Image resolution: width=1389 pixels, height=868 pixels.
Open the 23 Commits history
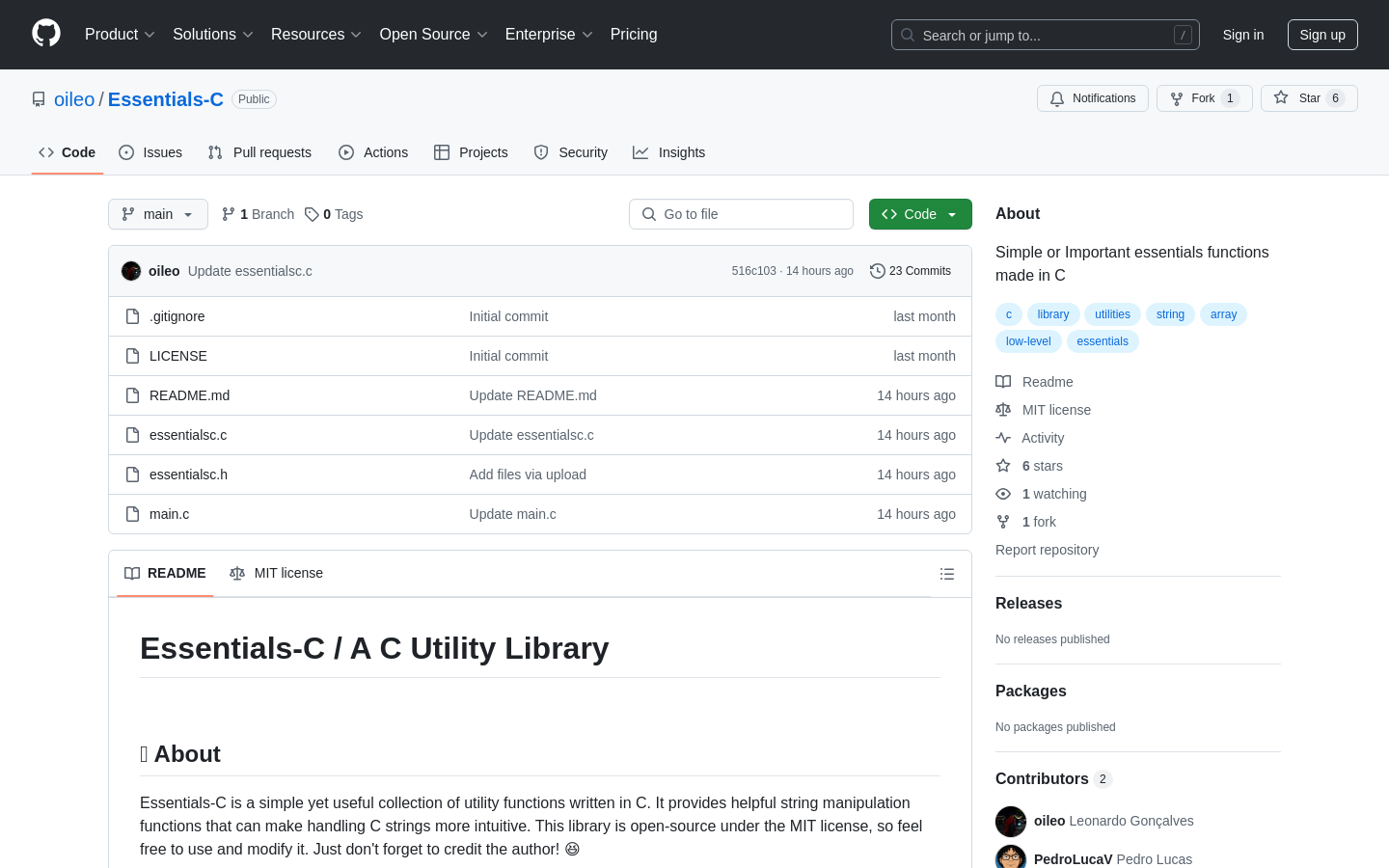pyautogui.click(x=911, y=271)
